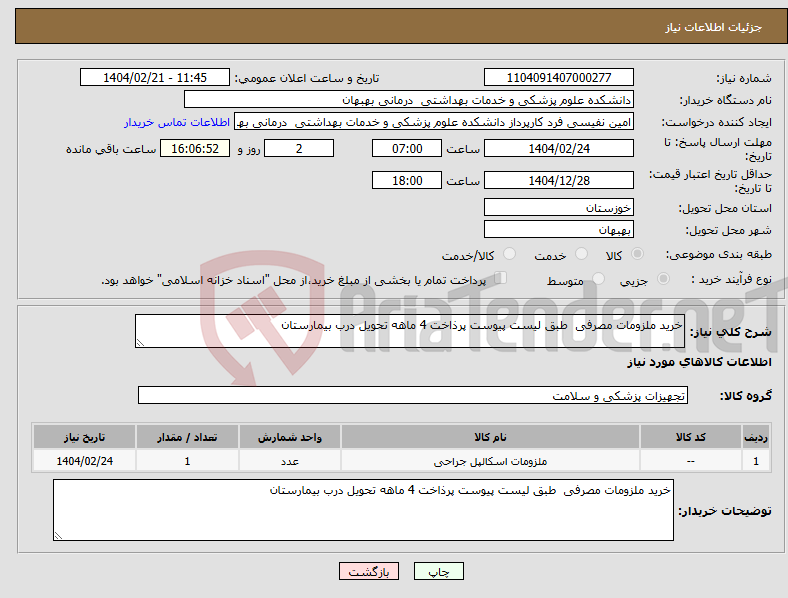Screen dimensions: 788x598
Task: Select the کالا radio button
Action: pos(637,254)
